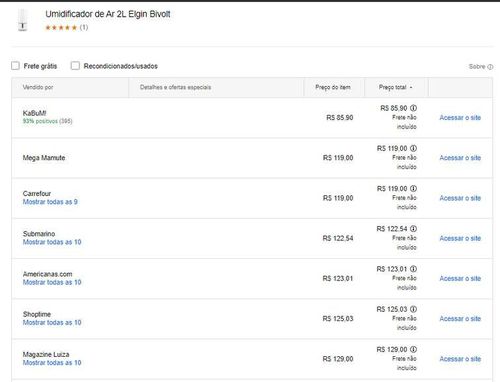Click Submarino item price R$ 122,54

pyautogui.click(x=338, y=238)
